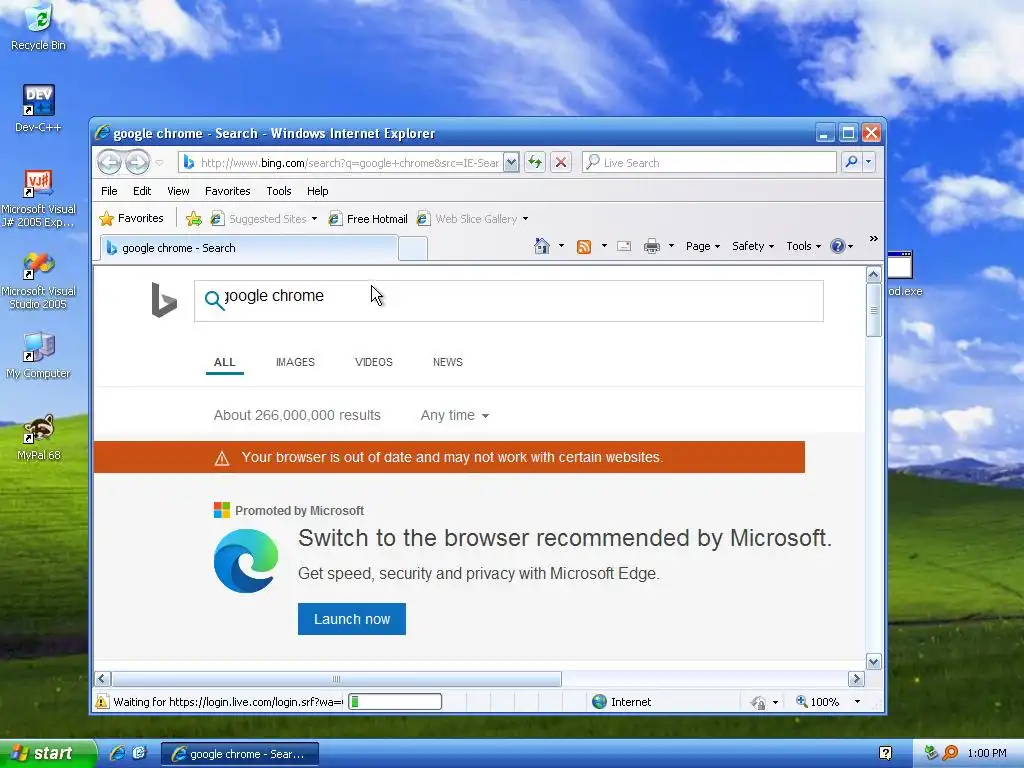Screen dimensions: 1024x768
Task: Open the search provider dropdown arrow
Action: tap(869, 162)
